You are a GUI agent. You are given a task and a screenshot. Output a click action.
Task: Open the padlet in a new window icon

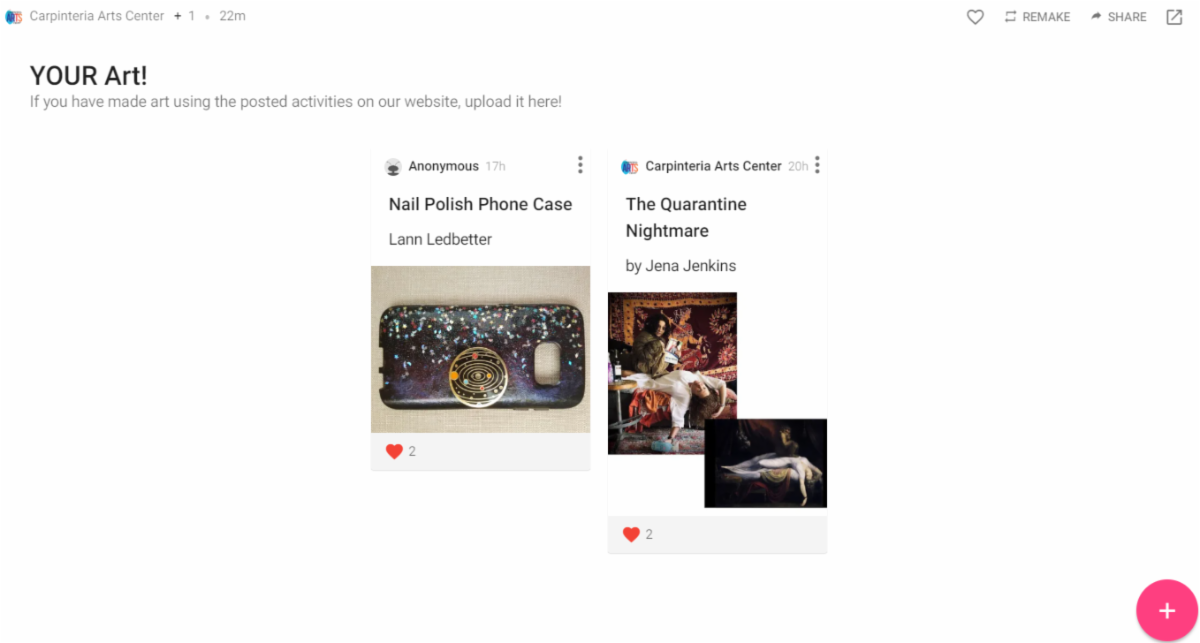tap(1174, 17)
